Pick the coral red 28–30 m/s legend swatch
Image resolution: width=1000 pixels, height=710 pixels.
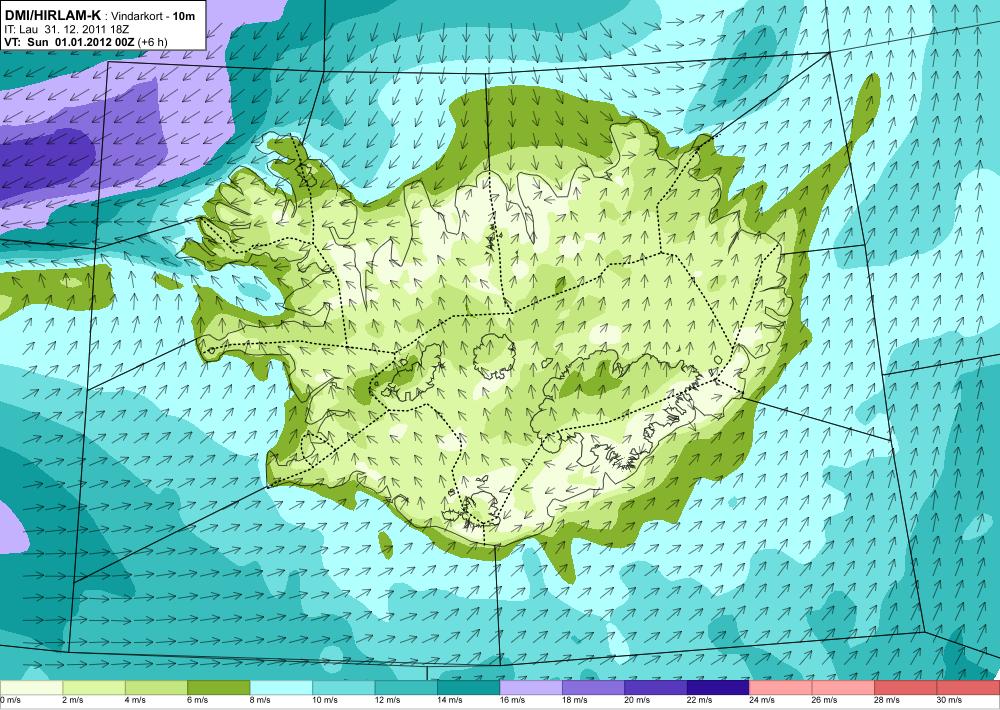point(906,688)
